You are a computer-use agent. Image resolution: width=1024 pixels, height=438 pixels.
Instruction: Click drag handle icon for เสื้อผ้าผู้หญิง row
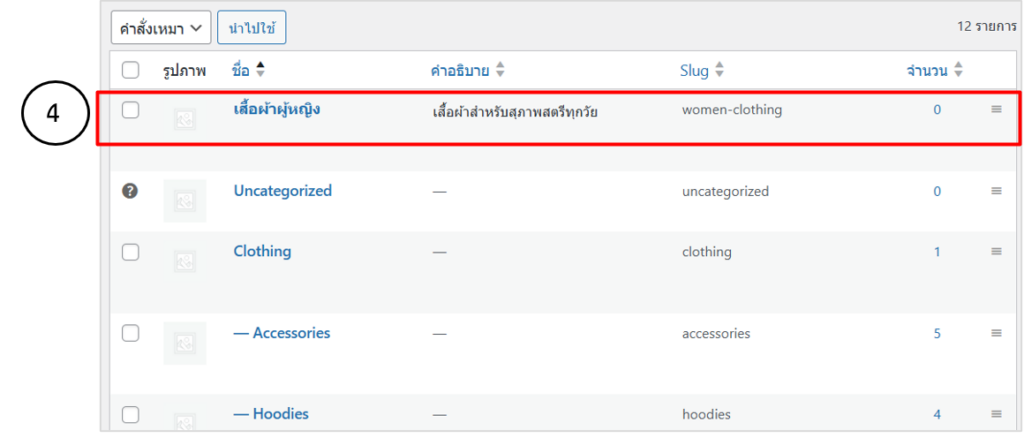click(996, 110)
